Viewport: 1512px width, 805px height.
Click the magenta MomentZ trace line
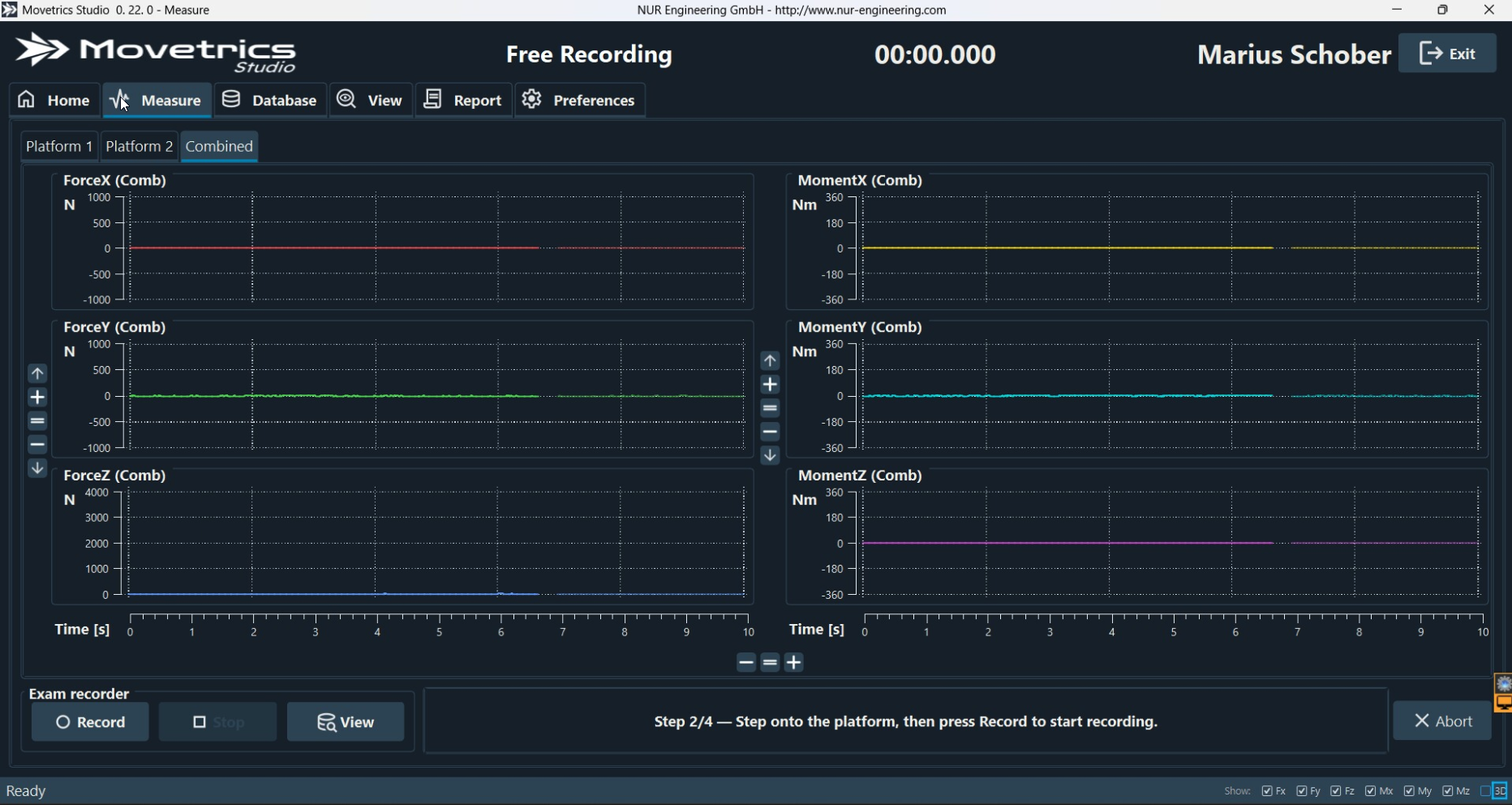point(1067,543)
